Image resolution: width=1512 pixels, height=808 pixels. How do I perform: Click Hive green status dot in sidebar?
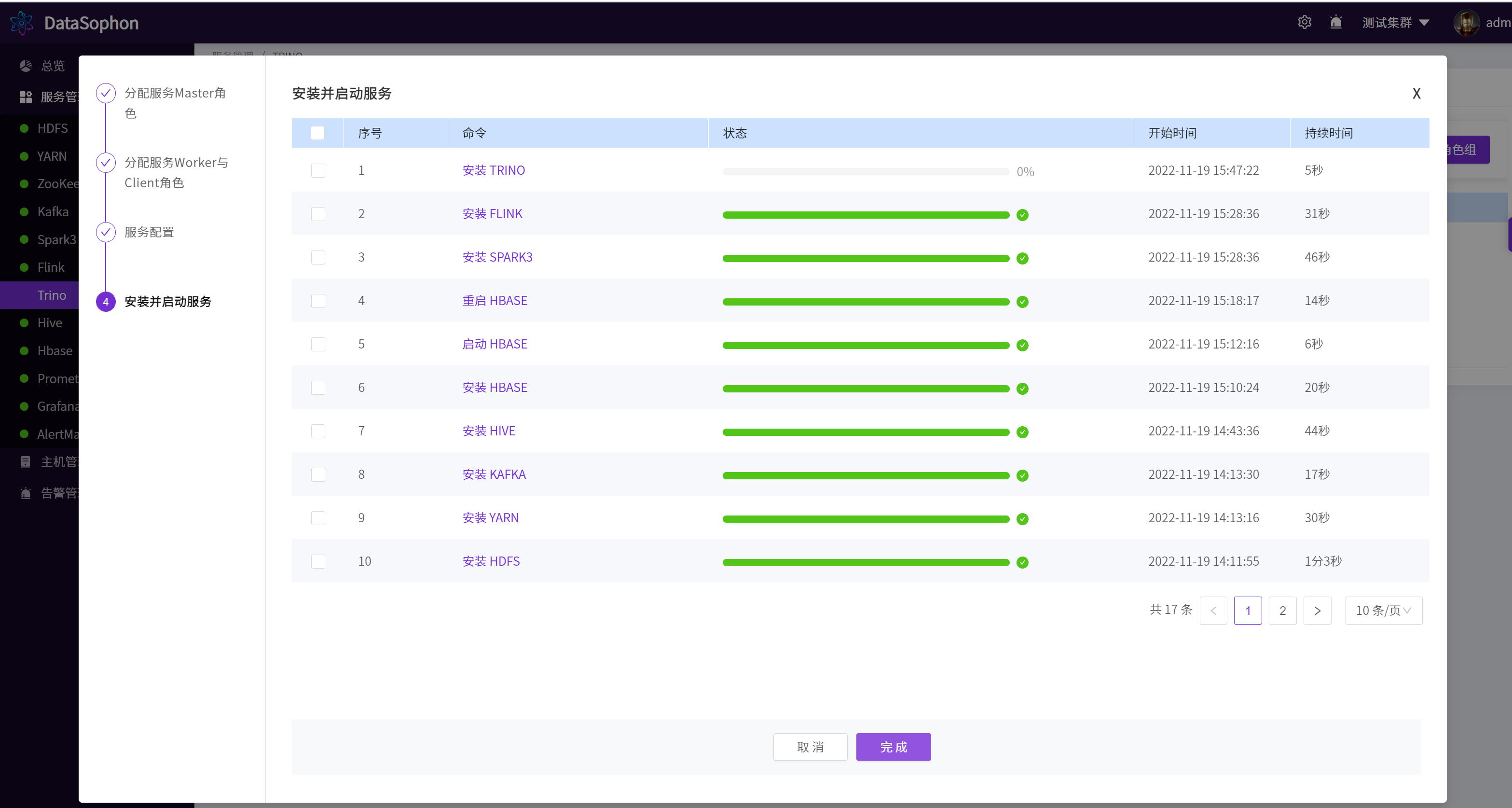[x=24, y=323]
